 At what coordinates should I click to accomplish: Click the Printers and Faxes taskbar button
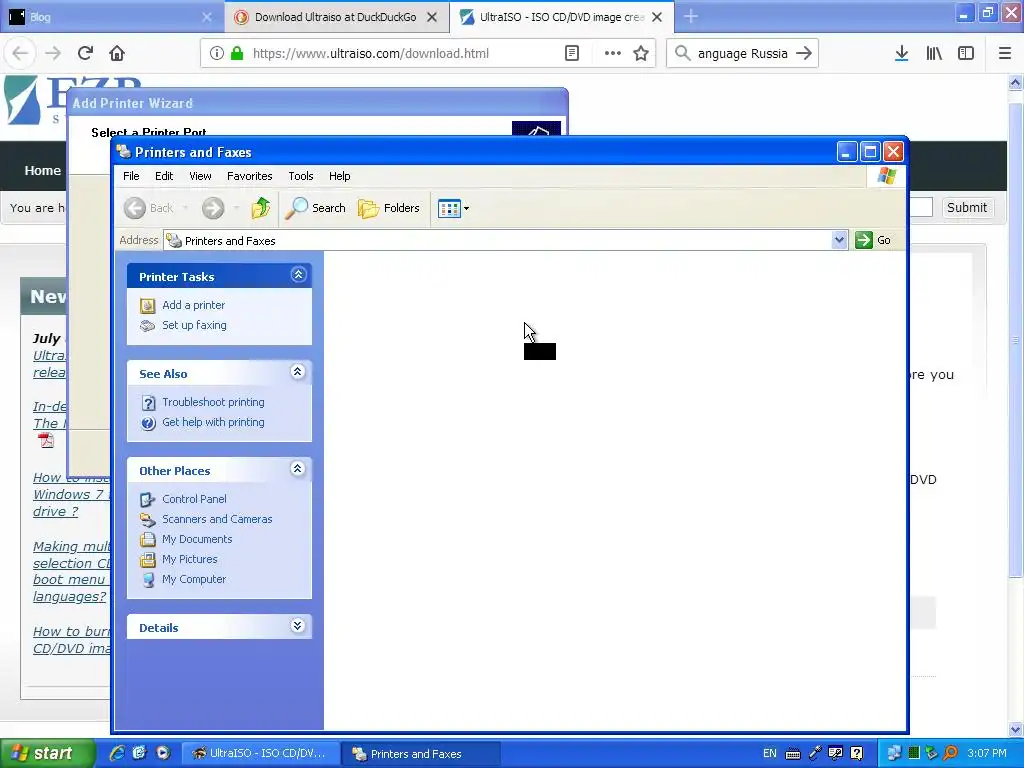[x=421, y=754]
